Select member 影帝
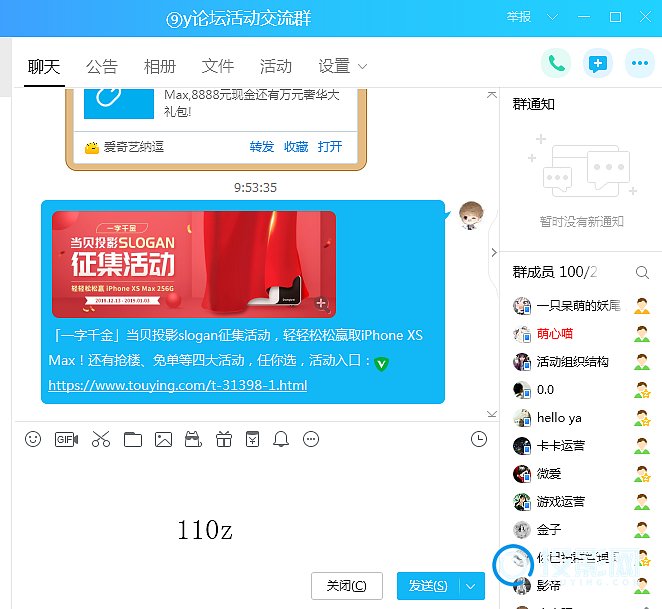The image size is (662, 609). 548,586
